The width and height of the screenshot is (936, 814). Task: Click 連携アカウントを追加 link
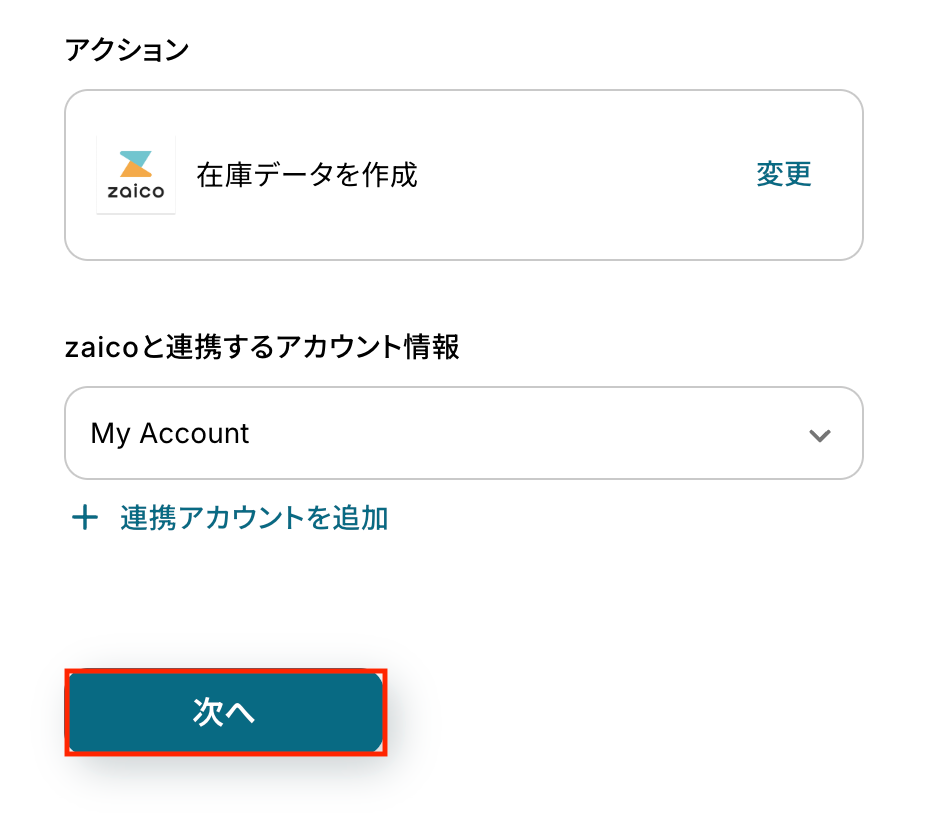[254, 518]
